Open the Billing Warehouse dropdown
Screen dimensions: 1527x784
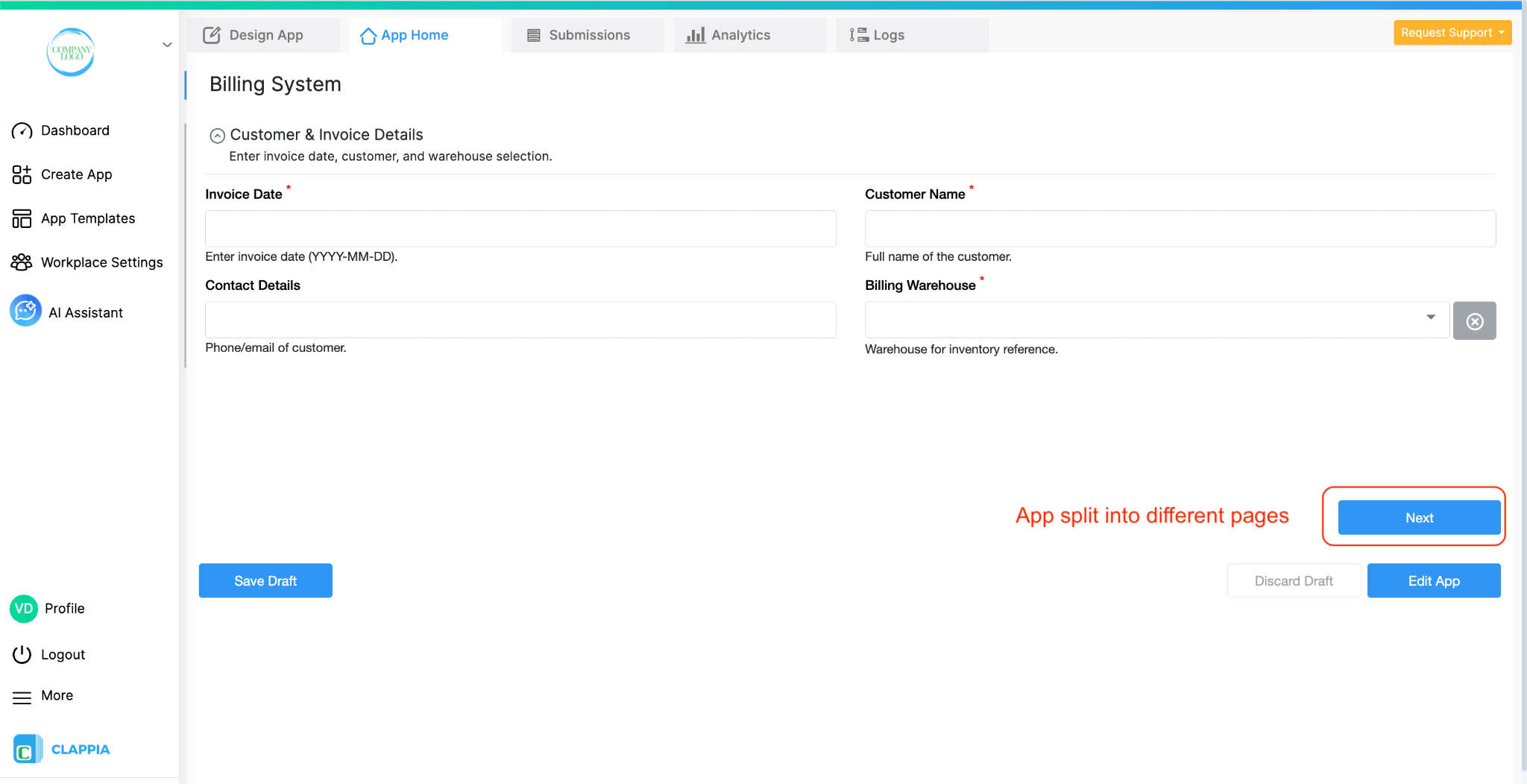pyautogui.click(x=1431, y=319)
